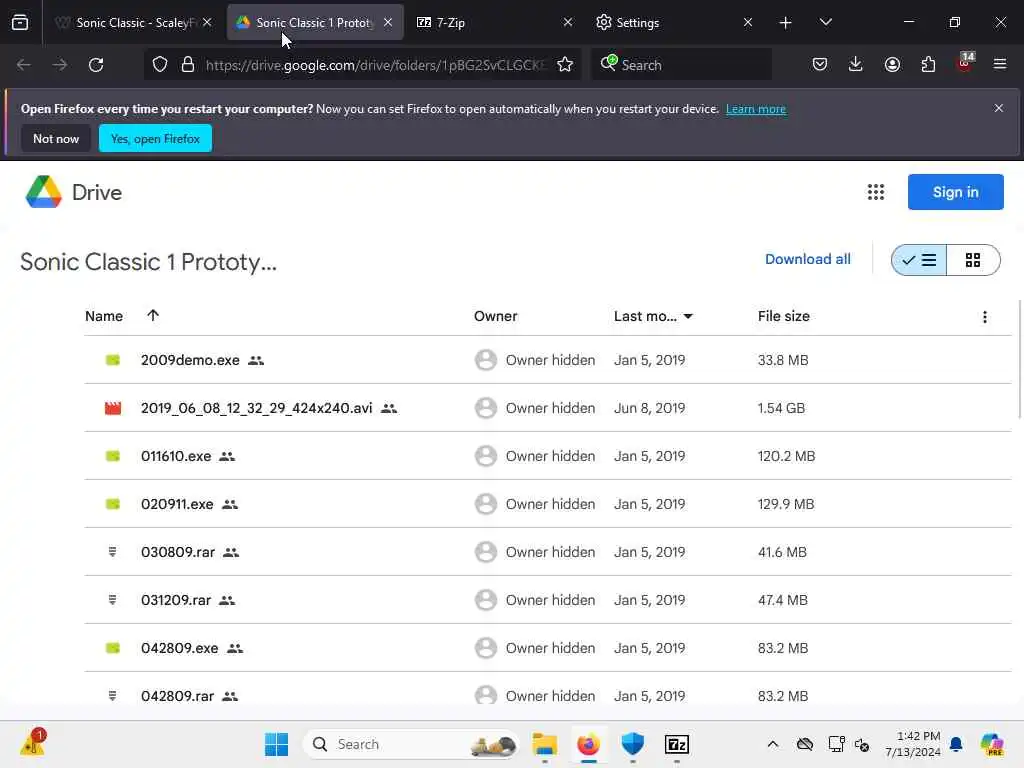This screenshot has width=1024, height=768.
Task: Open Firefox View icon in tab bar
Action: tap(20, 22)
